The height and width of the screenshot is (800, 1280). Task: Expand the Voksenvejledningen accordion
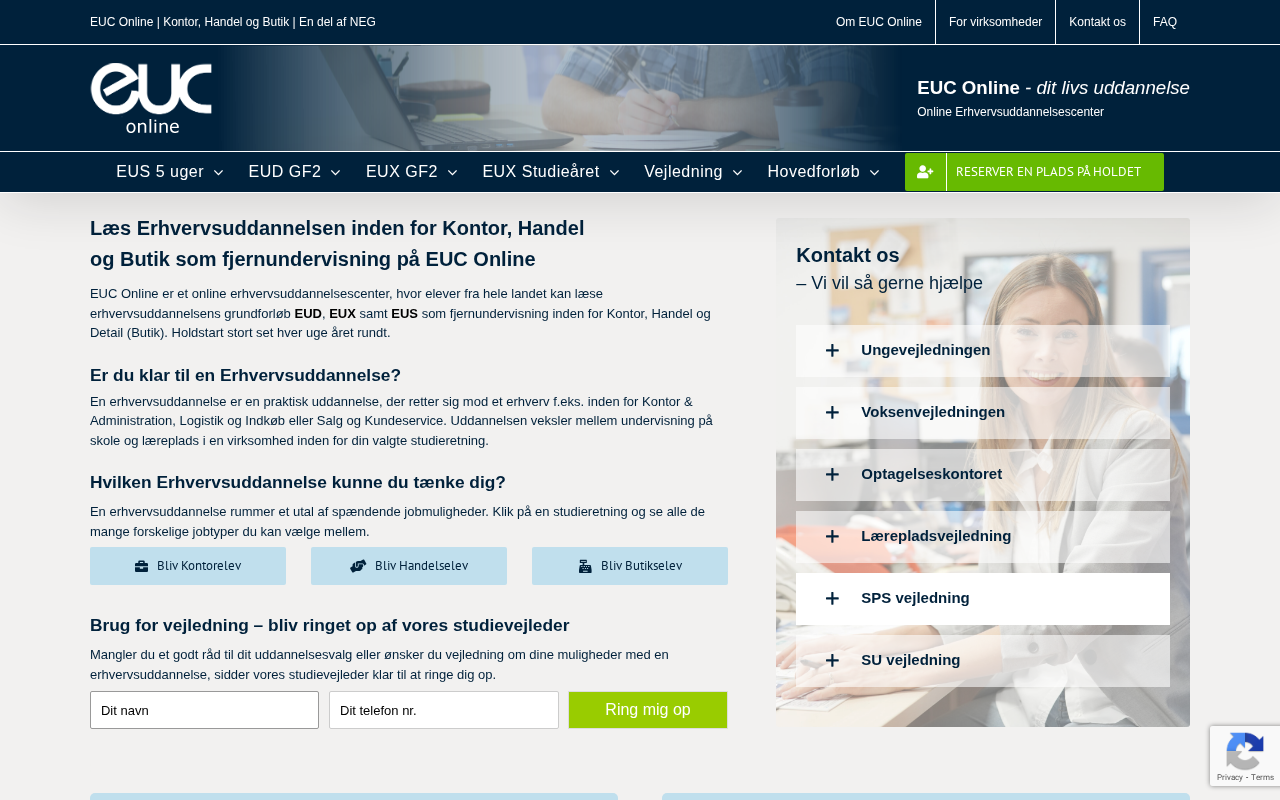click(983, 413)
